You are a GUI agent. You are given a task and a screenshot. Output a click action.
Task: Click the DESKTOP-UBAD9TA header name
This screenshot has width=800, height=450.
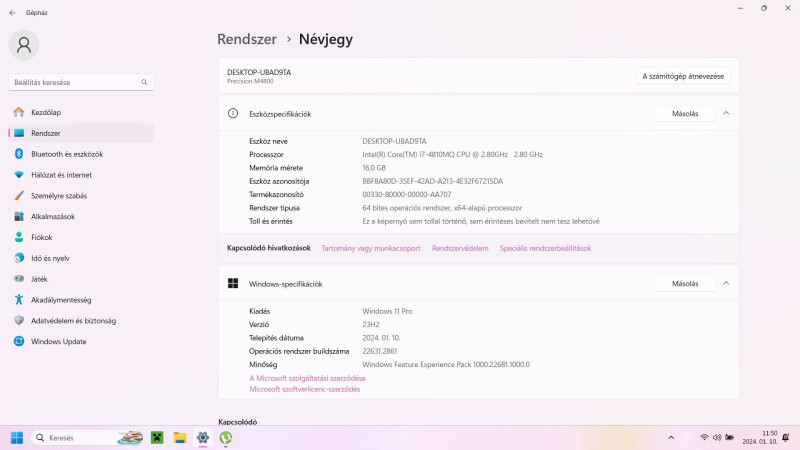[x=259, y=72]
